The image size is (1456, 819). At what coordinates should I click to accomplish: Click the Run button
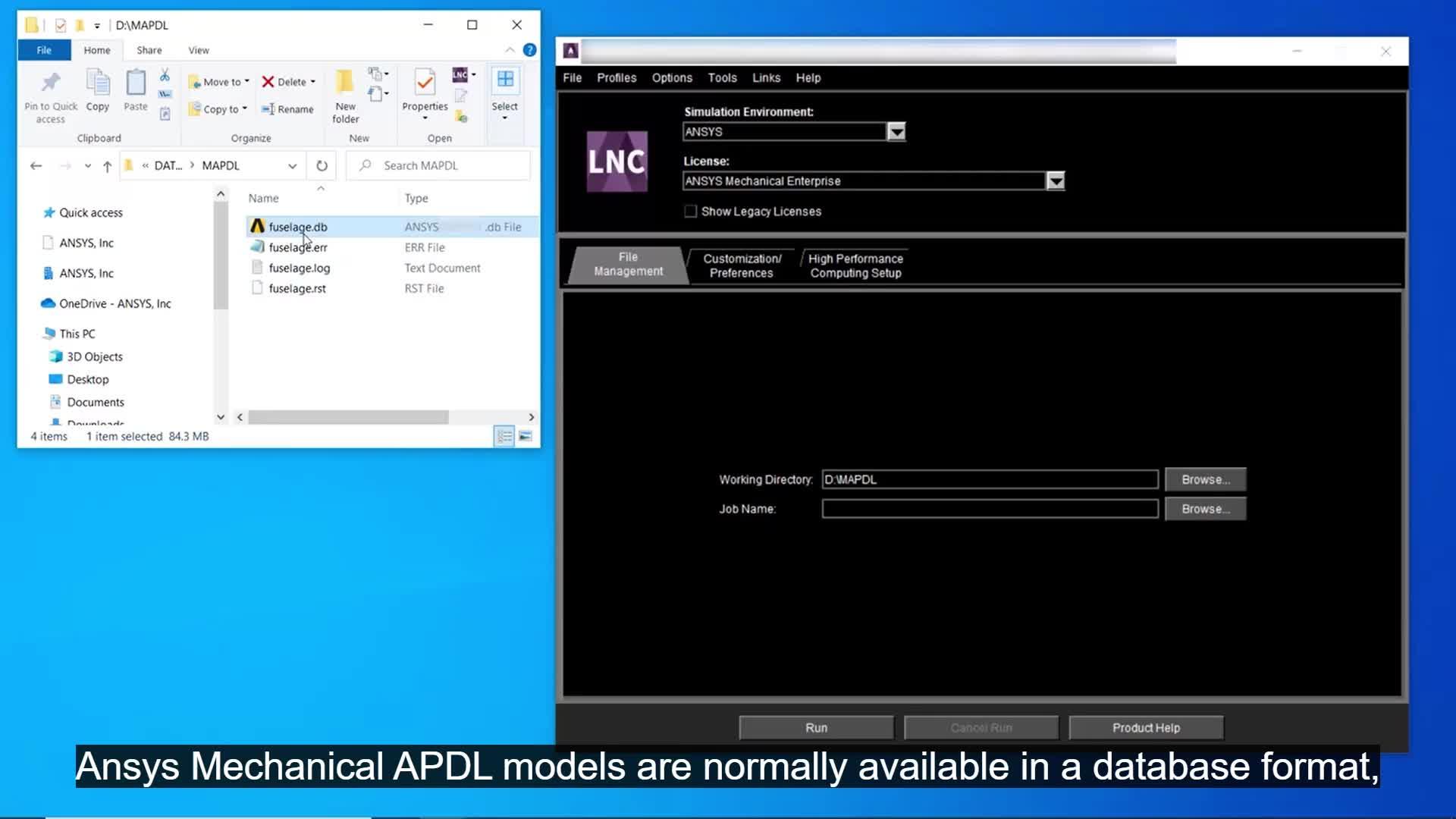(816, 728)
